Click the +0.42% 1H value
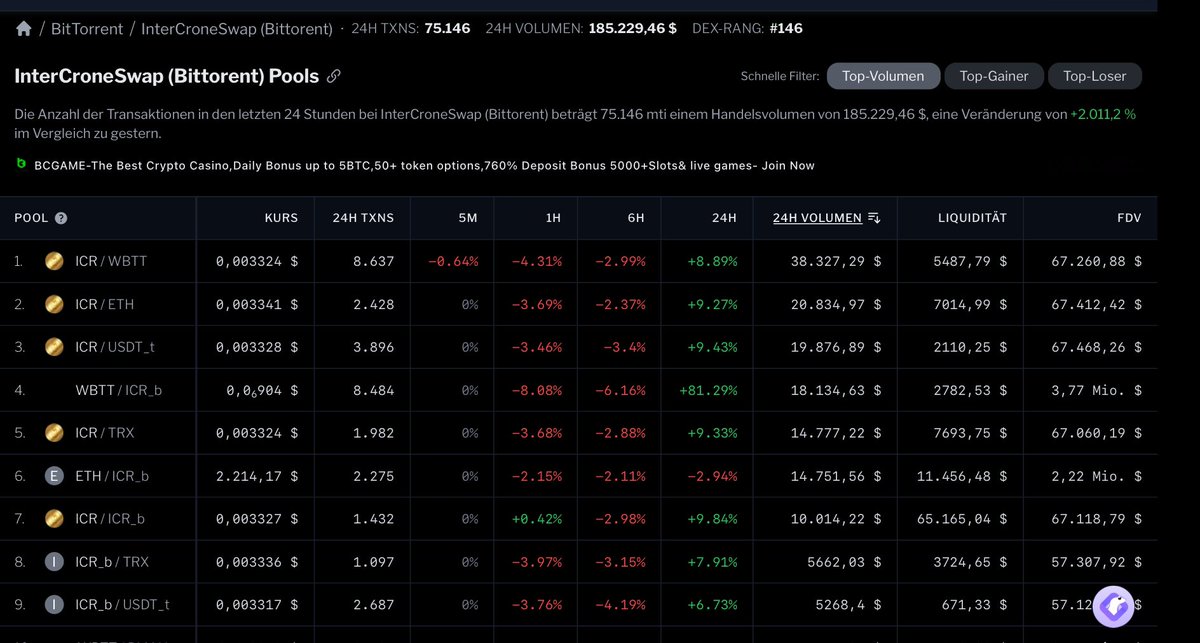The image size is (1200, 643). 536,518
